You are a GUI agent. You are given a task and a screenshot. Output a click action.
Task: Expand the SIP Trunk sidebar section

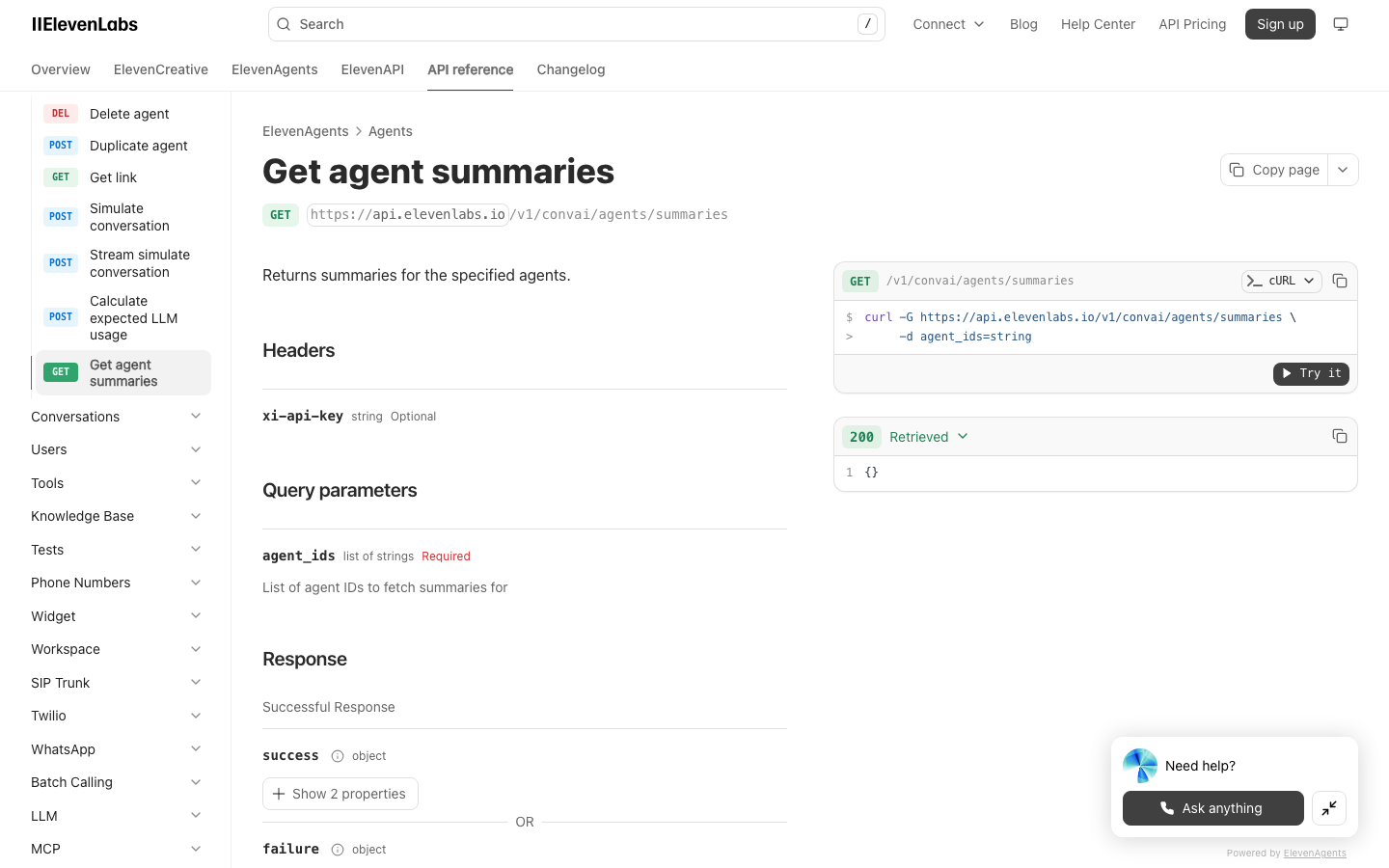(x=116, y=683)
